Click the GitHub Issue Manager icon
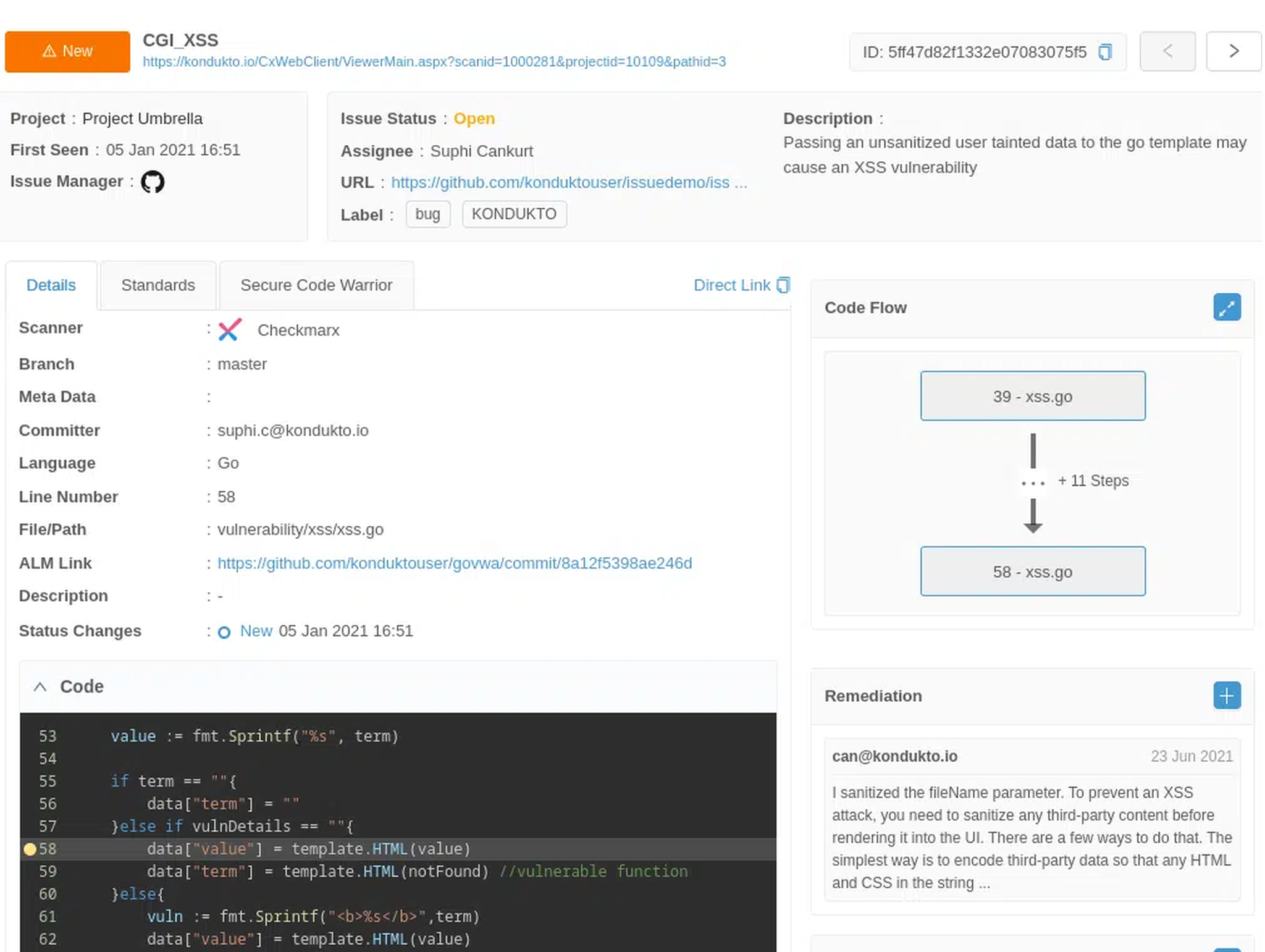This screenshot has height=952, width=1265. click(x=153, y=182)
